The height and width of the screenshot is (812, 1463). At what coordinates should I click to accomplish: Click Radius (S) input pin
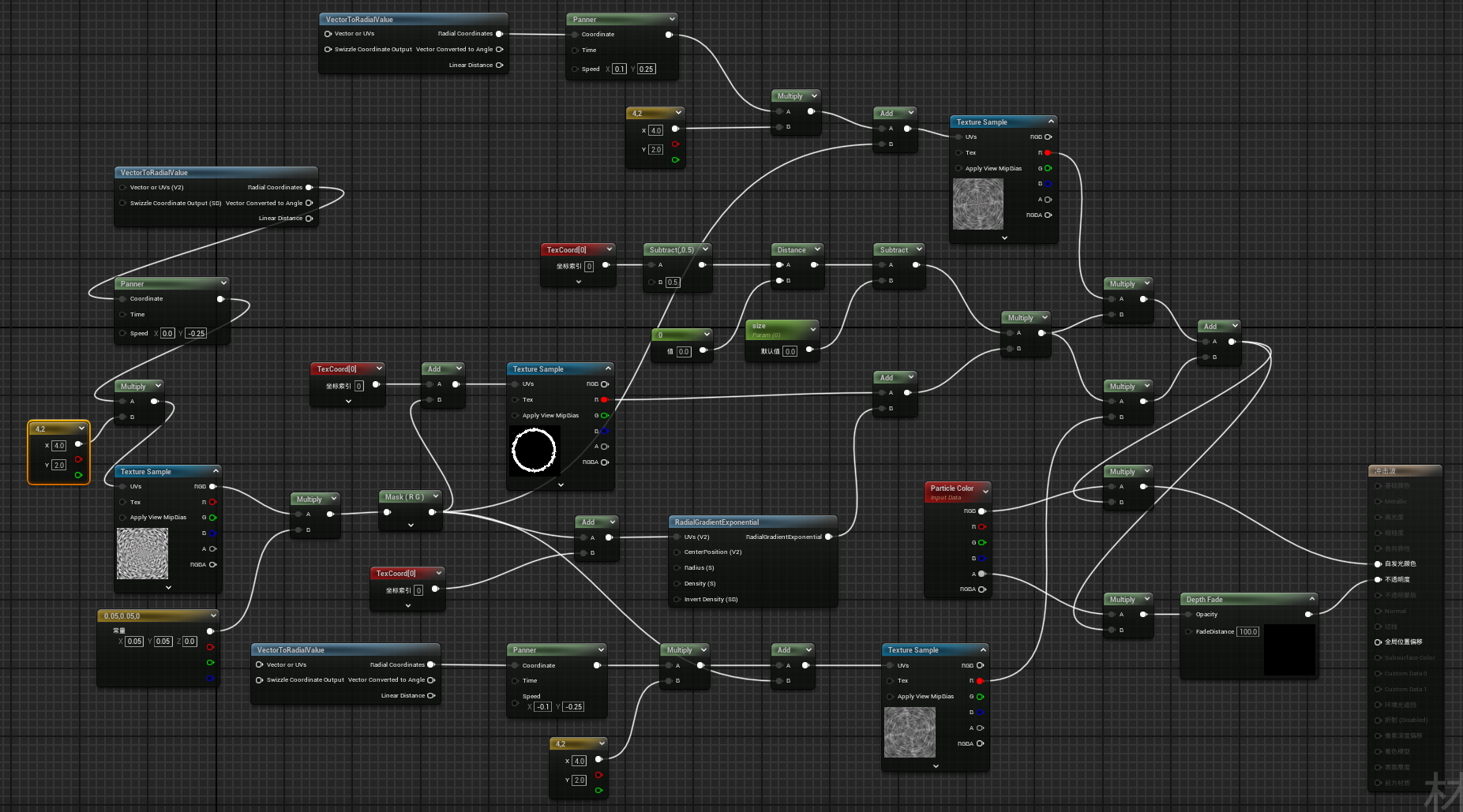pos(677,567)
